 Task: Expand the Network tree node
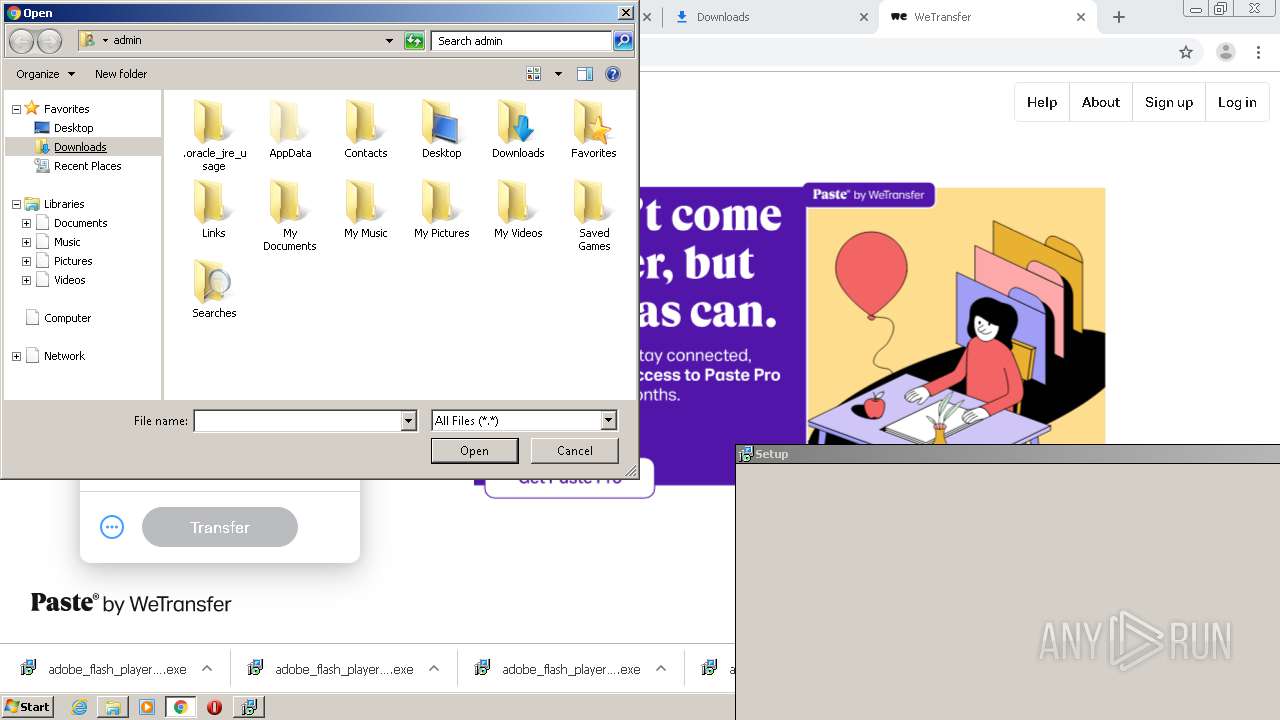[16, 356]
